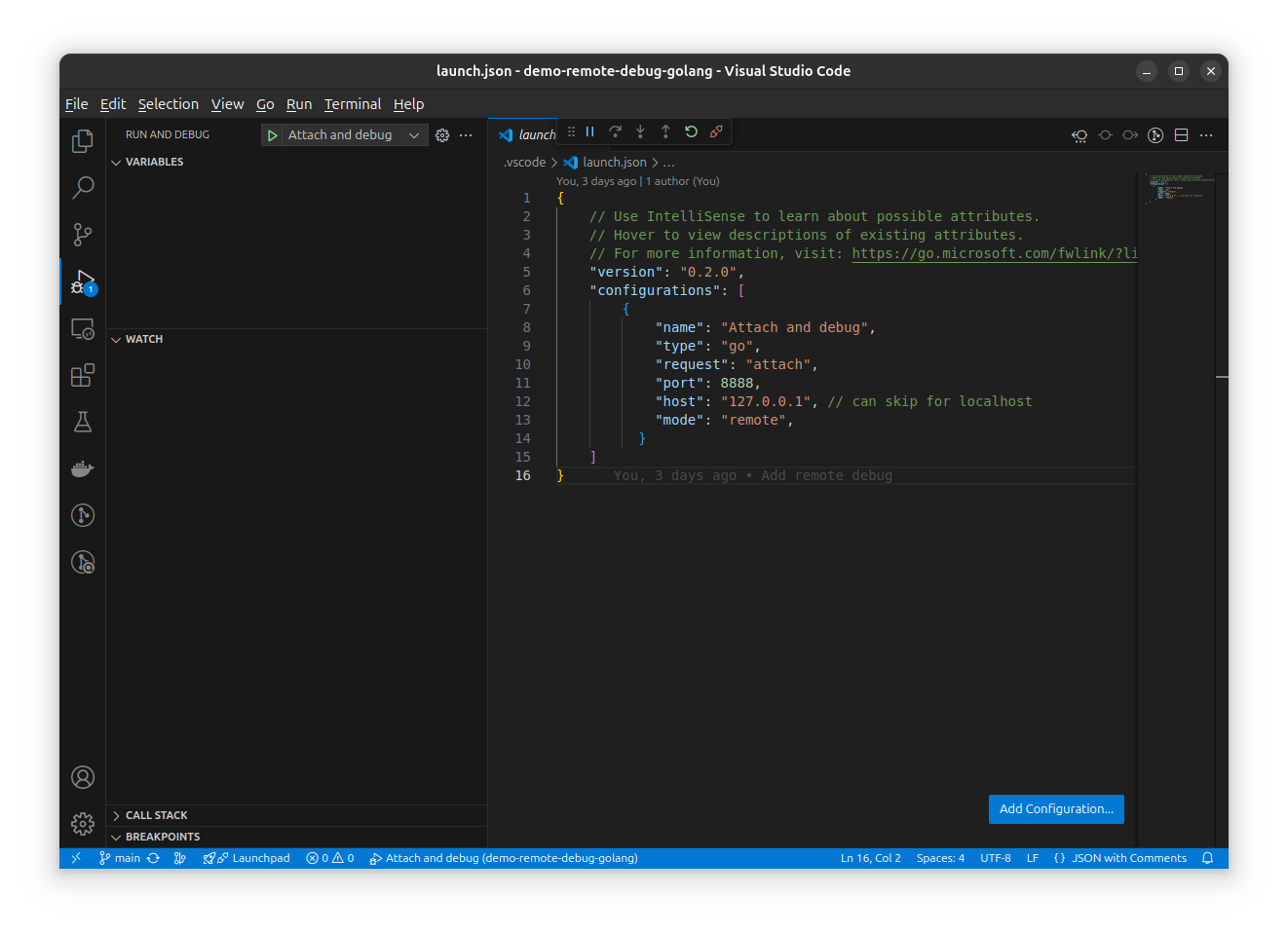Change end of line sequence LF
This screenshot has height=934, width=1288.
1033,858
